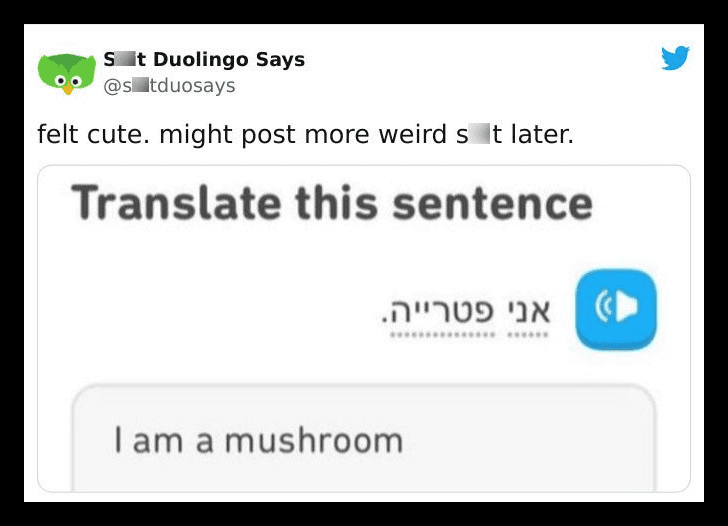Click the dotted underline beneath פטרייה
Screen dimensions: 728x526
(442, 335)
